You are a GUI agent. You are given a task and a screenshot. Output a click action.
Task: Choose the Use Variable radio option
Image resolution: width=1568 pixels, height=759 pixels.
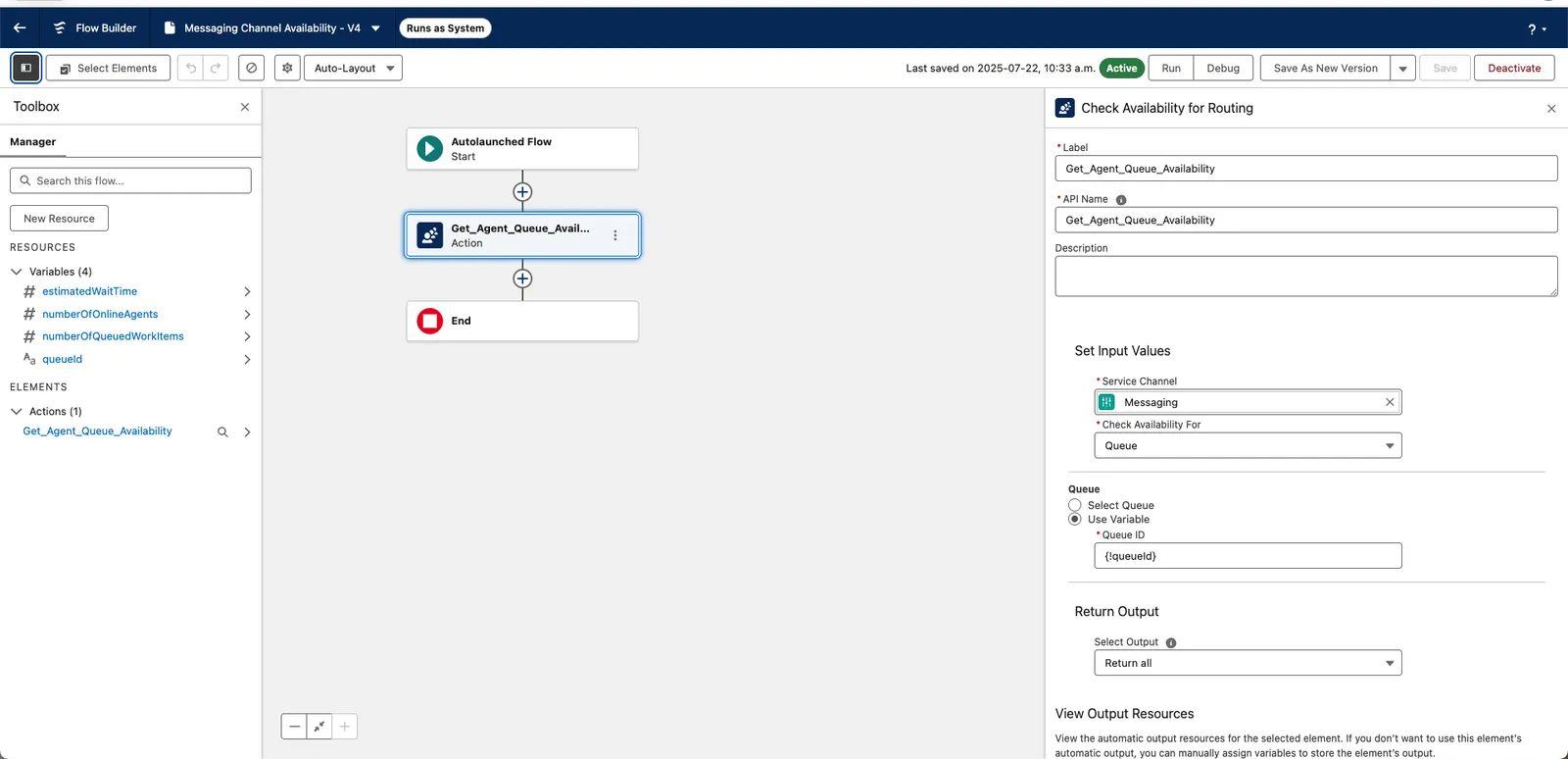[1075, 519]
